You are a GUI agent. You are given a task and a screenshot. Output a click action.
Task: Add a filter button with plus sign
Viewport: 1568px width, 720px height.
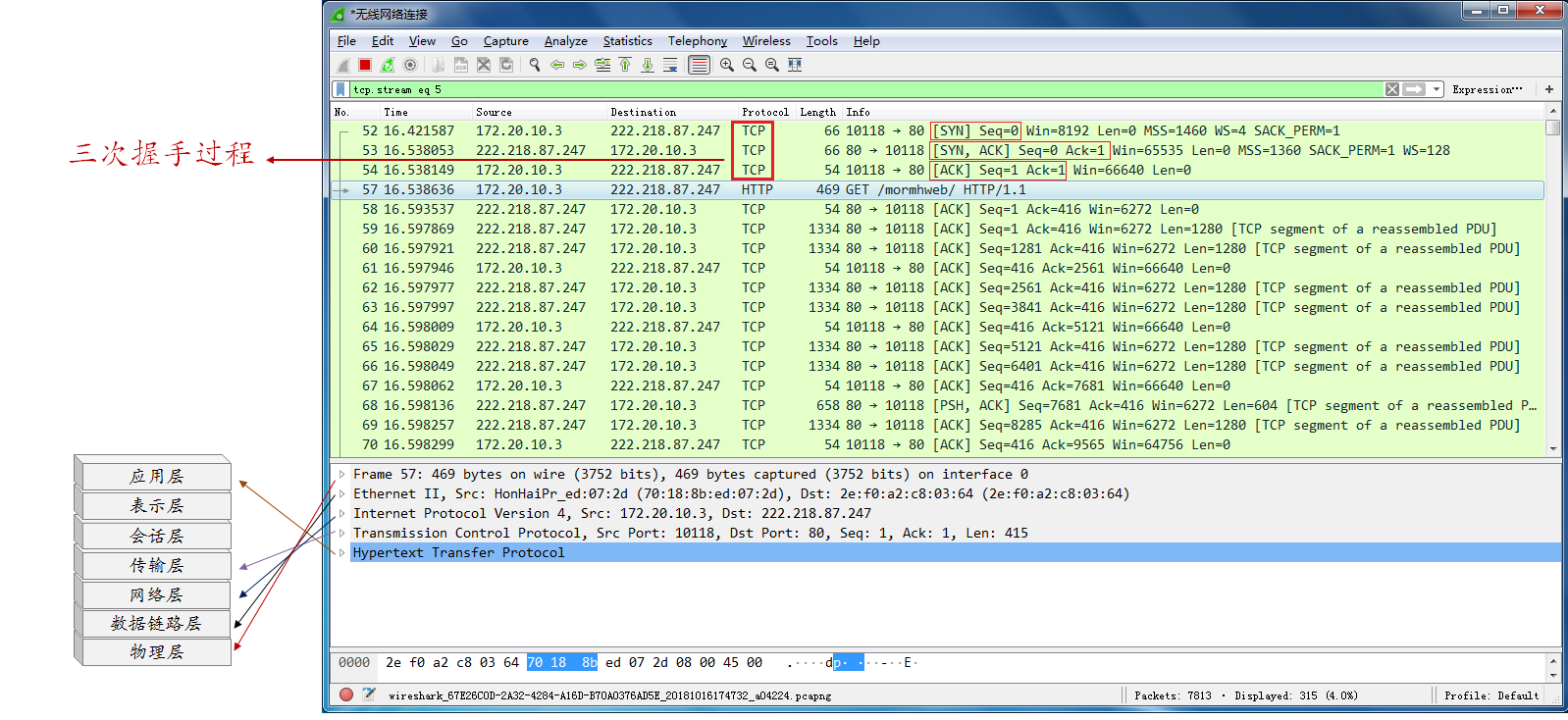tap(1549, 89)
